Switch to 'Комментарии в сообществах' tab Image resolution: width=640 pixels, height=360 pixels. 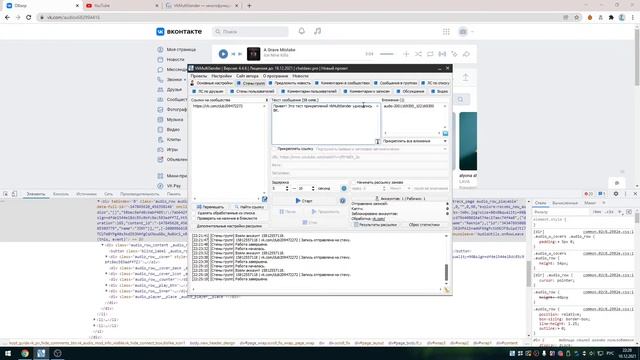pyautogui.click(x=342, y=83)
